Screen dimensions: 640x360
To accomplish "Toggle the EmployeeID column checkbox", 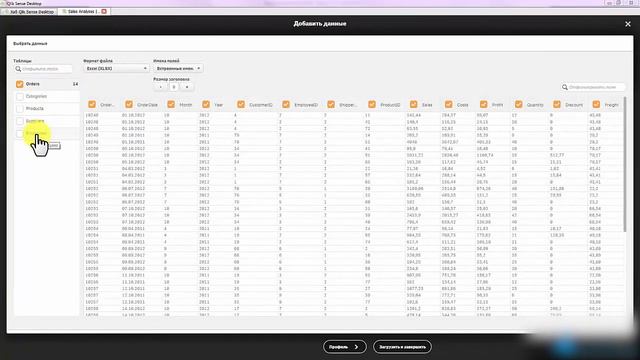I will 286,104.
